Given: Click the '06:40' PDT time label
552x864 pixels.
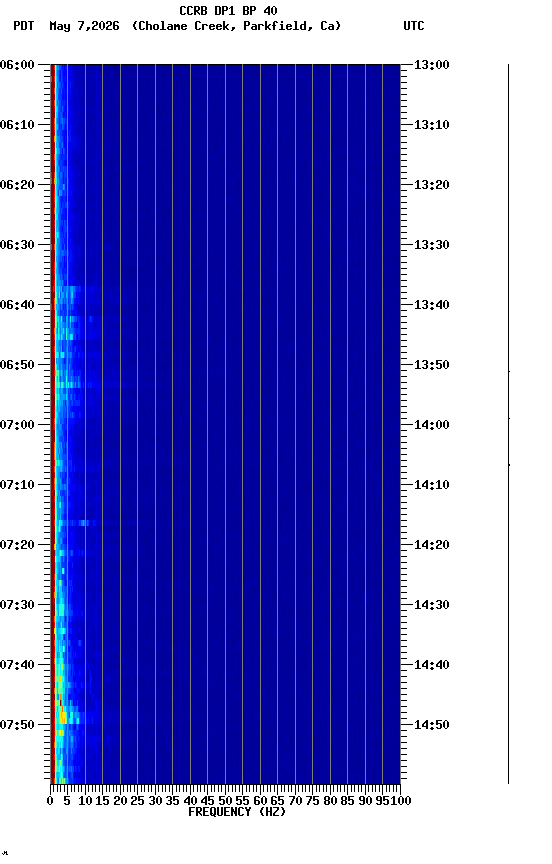Looking at the screenshot, I should [17, 305].
